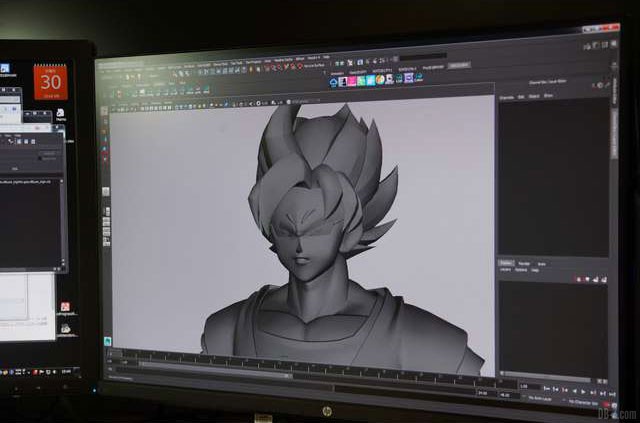Choose the Rotate tool in Maya toolbox
The image size is (640, 423).
(x=105, y=148)
